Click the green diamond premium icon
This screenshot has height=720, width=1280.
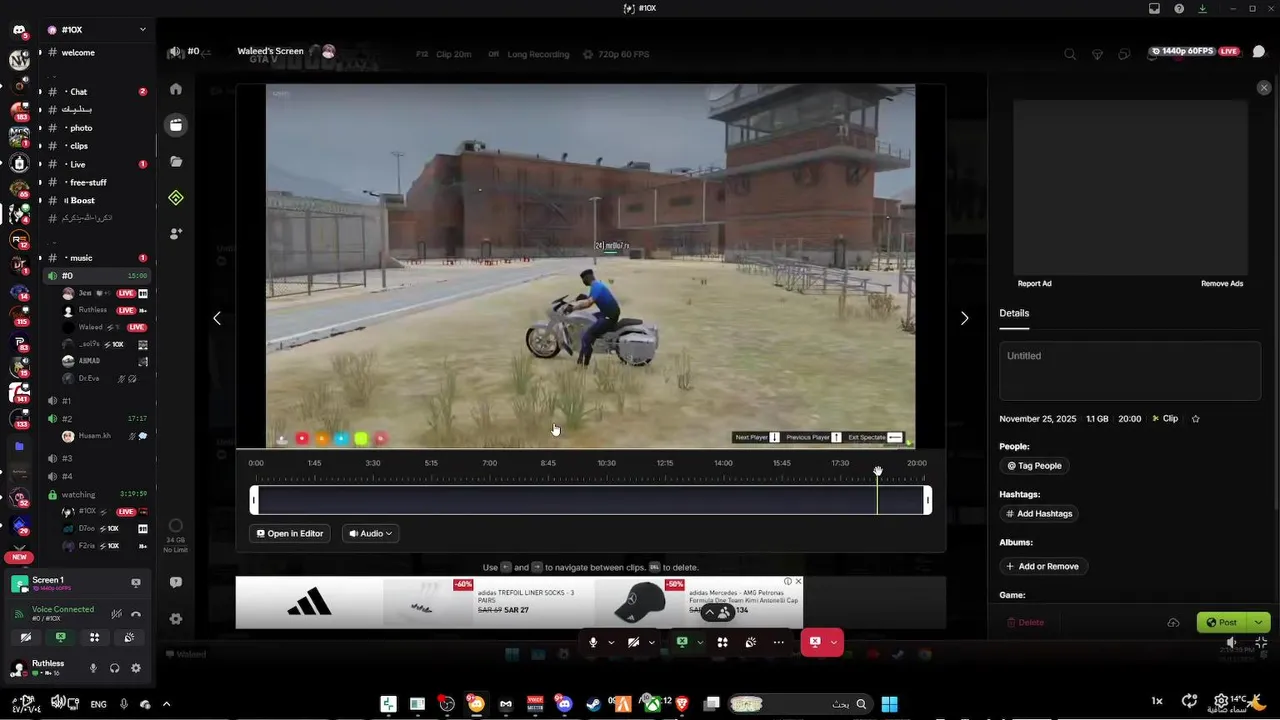(x=176, y=198)
